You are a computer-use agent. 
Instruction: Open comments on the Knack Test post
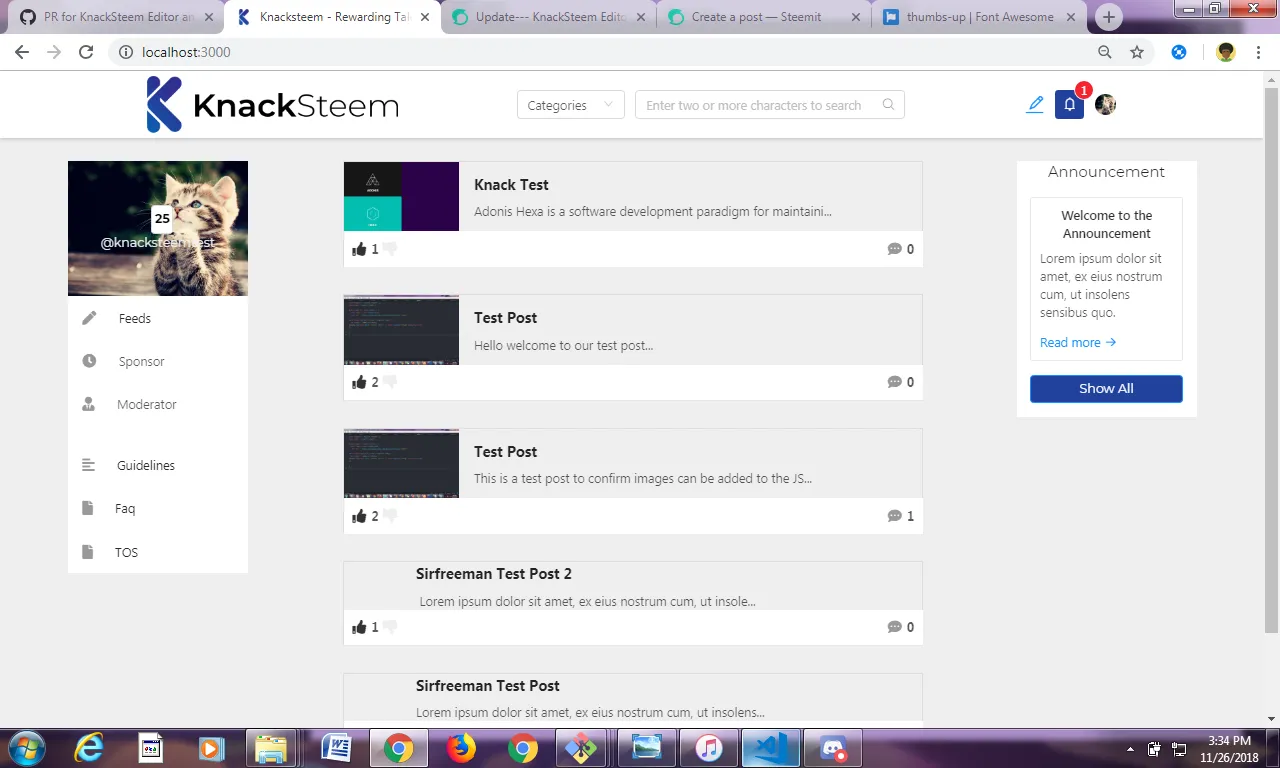pos(895,249)
